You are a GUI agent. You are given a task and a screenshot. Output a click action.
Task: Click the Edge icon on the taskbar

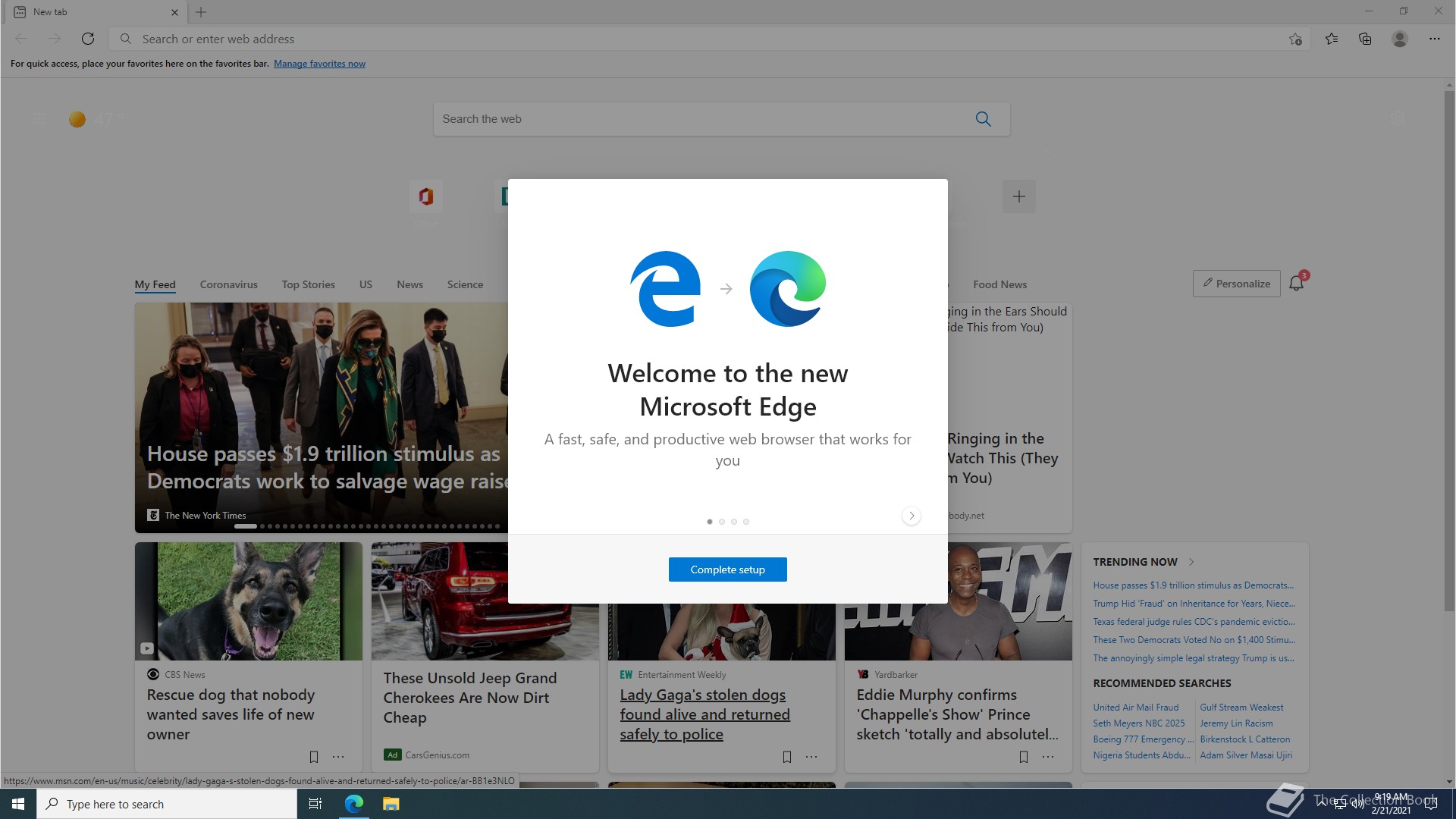[x=353, y=804]
